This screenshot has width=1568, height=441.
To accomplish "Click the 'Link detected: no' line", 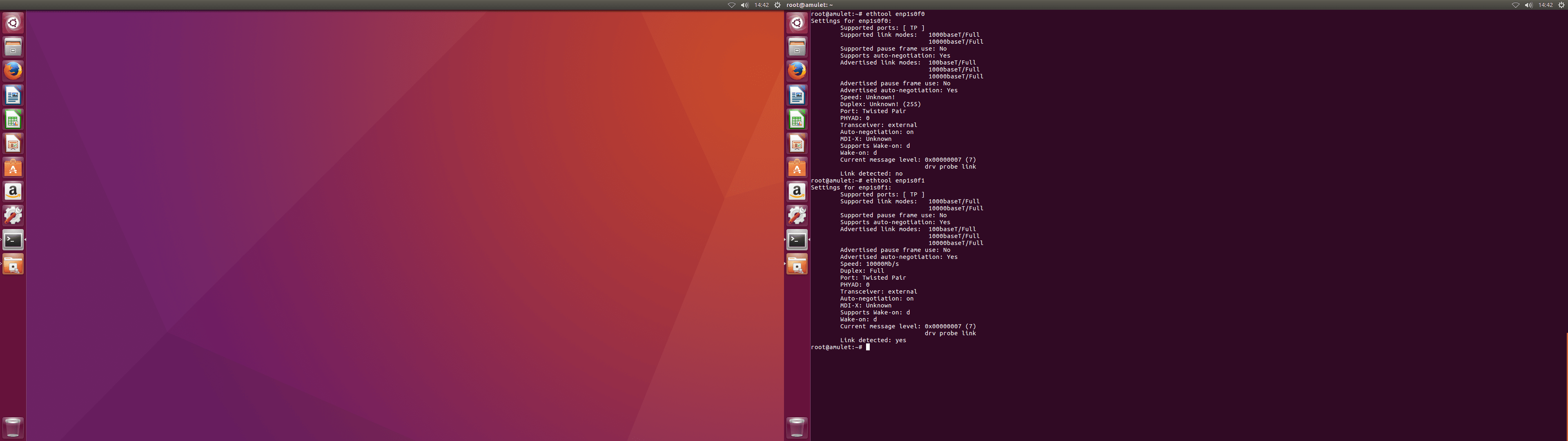I will click(871, 174).
